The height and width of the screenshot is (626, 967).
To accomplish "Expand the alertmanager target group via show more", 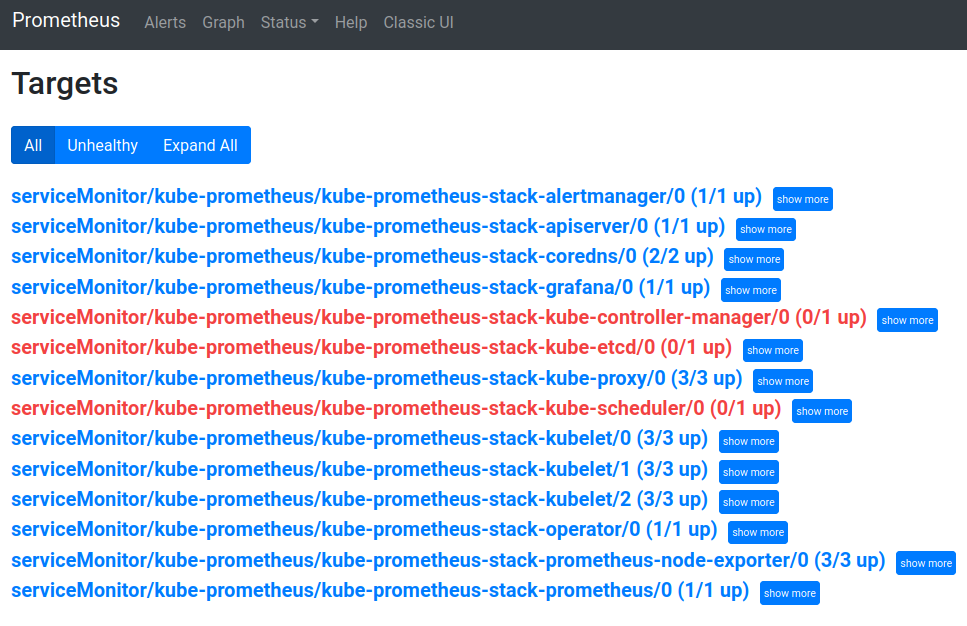I will (x=802, y=199).
